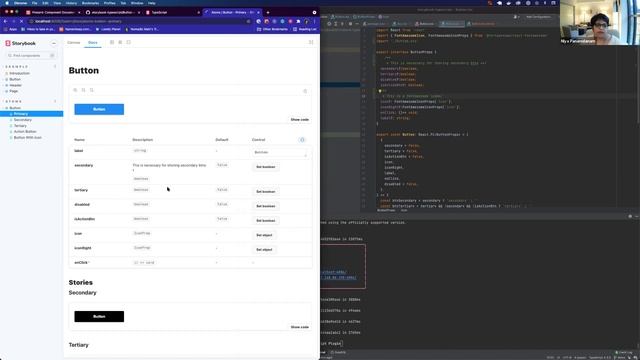Open the Other Bookmarks folder

[272, 29]
